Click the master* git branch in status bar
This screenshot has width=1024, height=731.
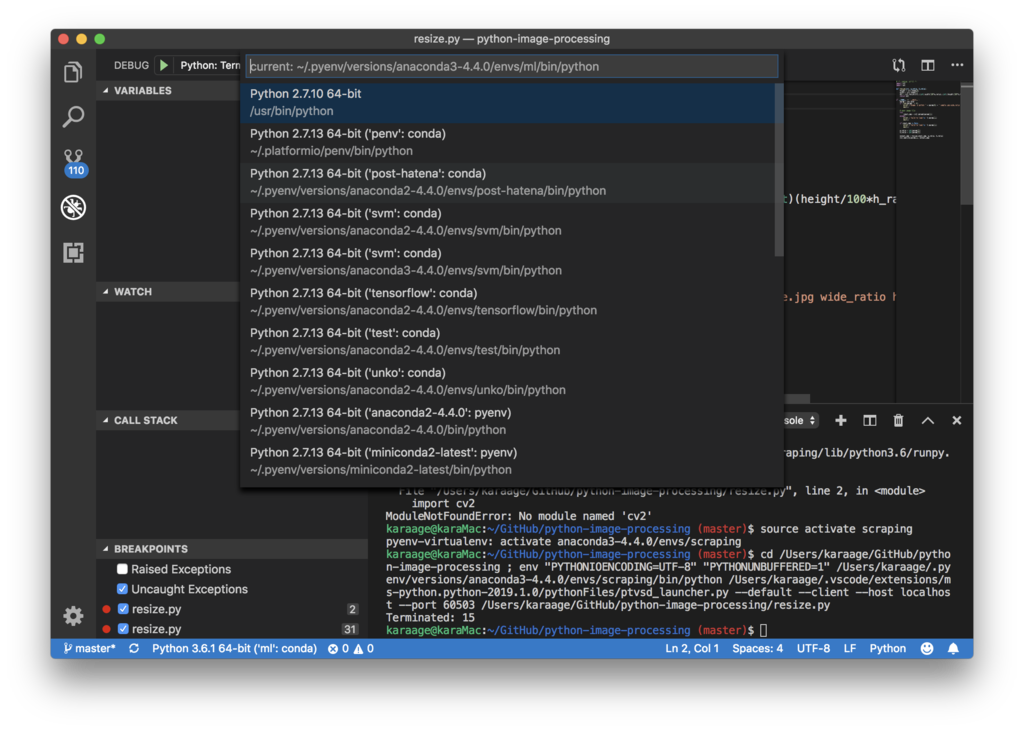[89, 649]
